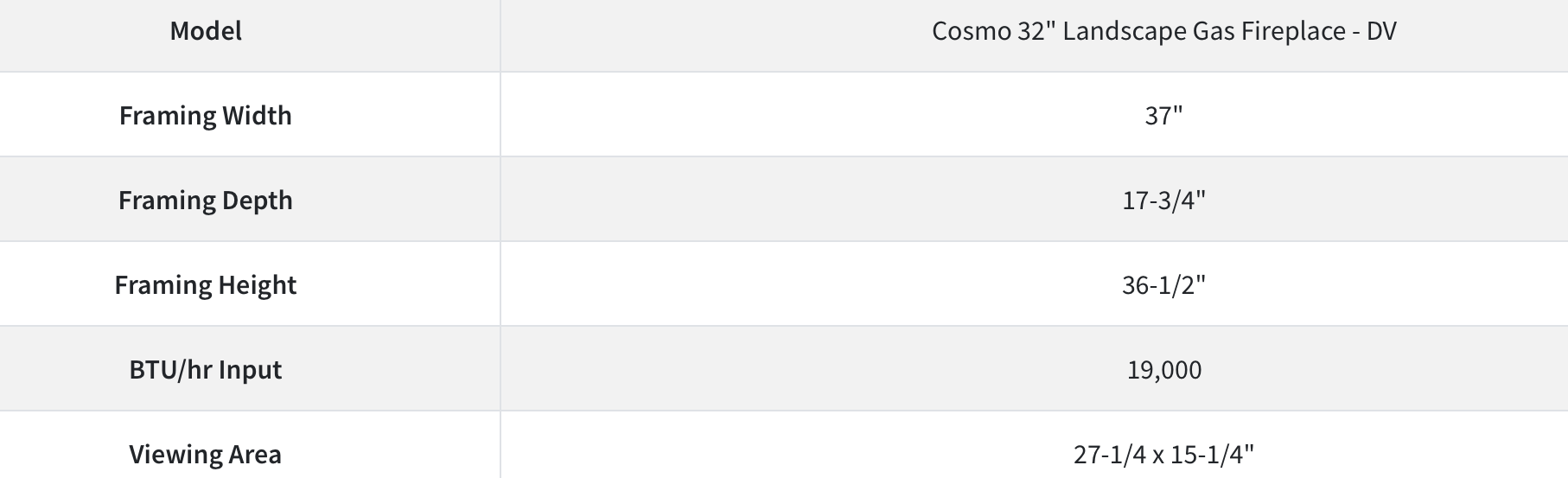Click the Viewing Area label

206,455
